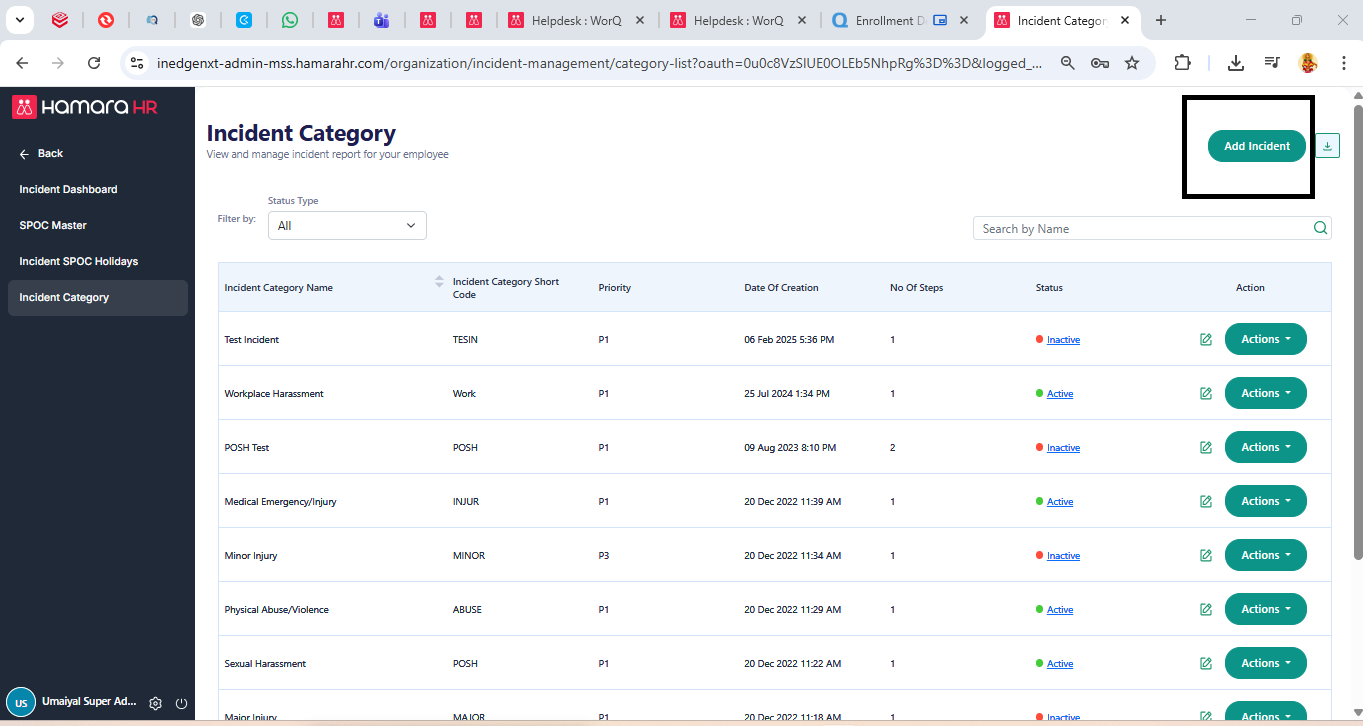Click Inactive status of Test Incident

click(x=1063, y=340)
